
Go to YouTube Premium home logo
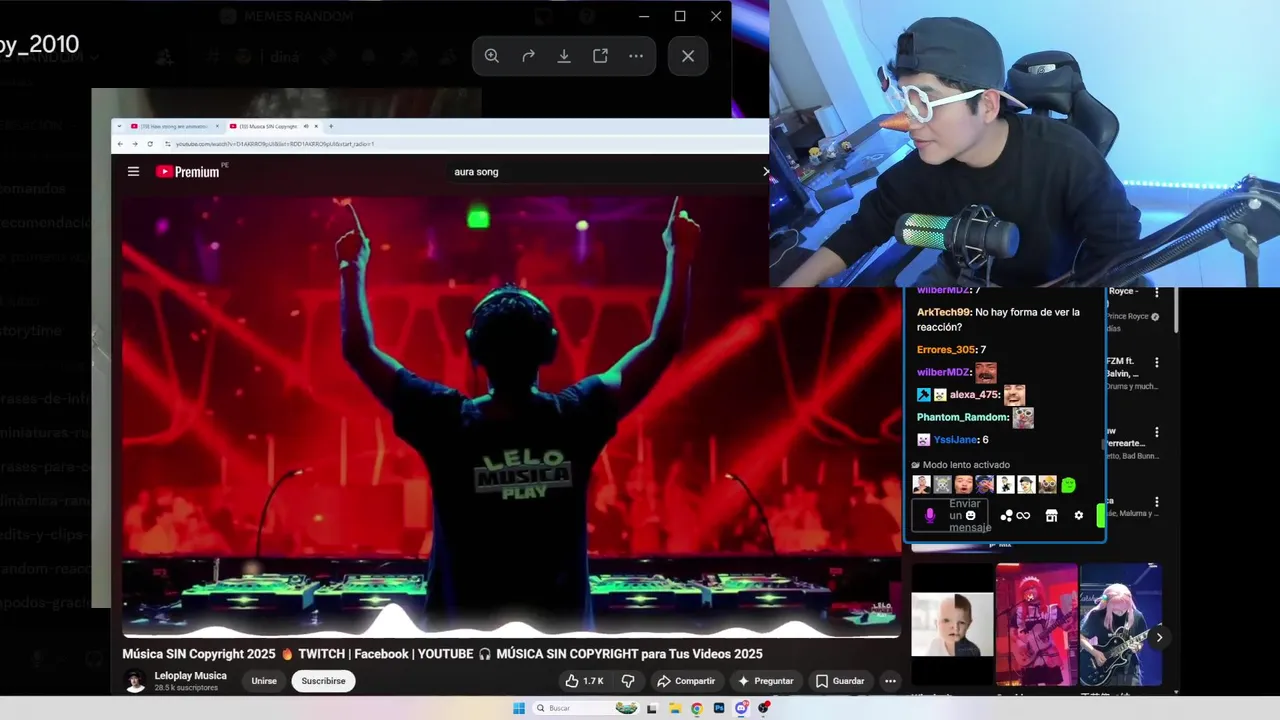point(189,171)
